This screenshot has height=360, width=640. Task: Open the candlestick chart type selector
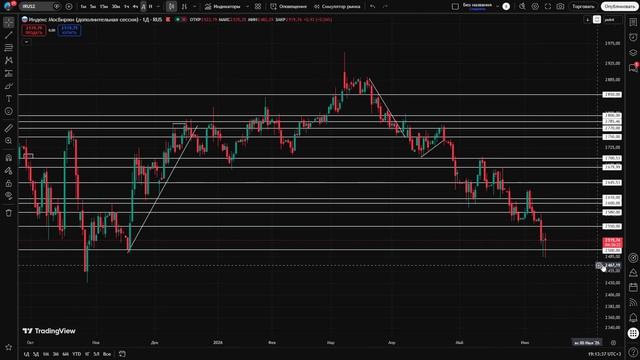pyautogui.click(x=171, y=7)
